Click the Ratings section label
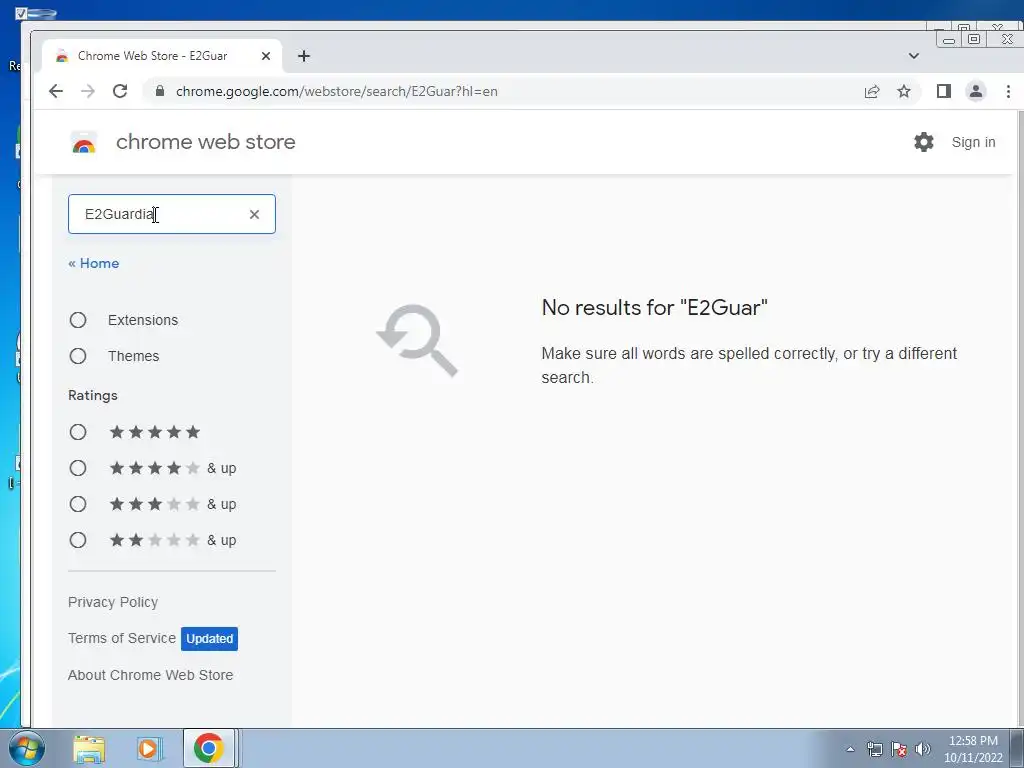Screen dimensions: 1024x768 [x=93, y=395]
